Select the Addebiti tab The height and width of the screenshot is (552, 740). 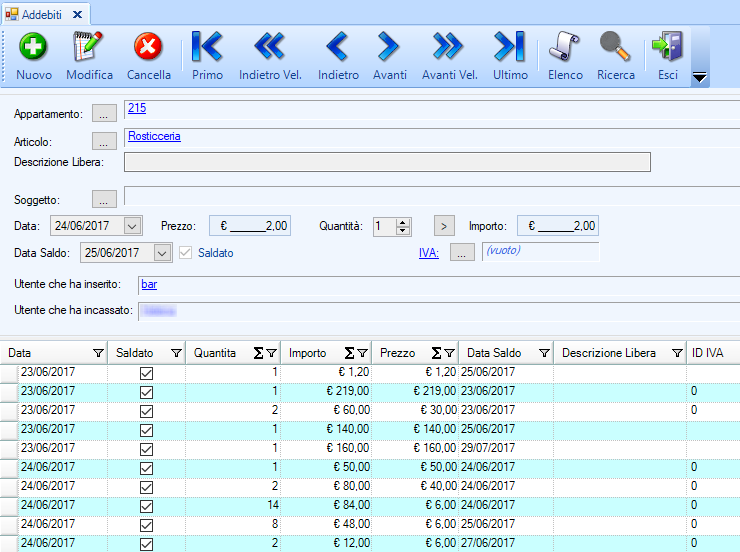[38, 14]
